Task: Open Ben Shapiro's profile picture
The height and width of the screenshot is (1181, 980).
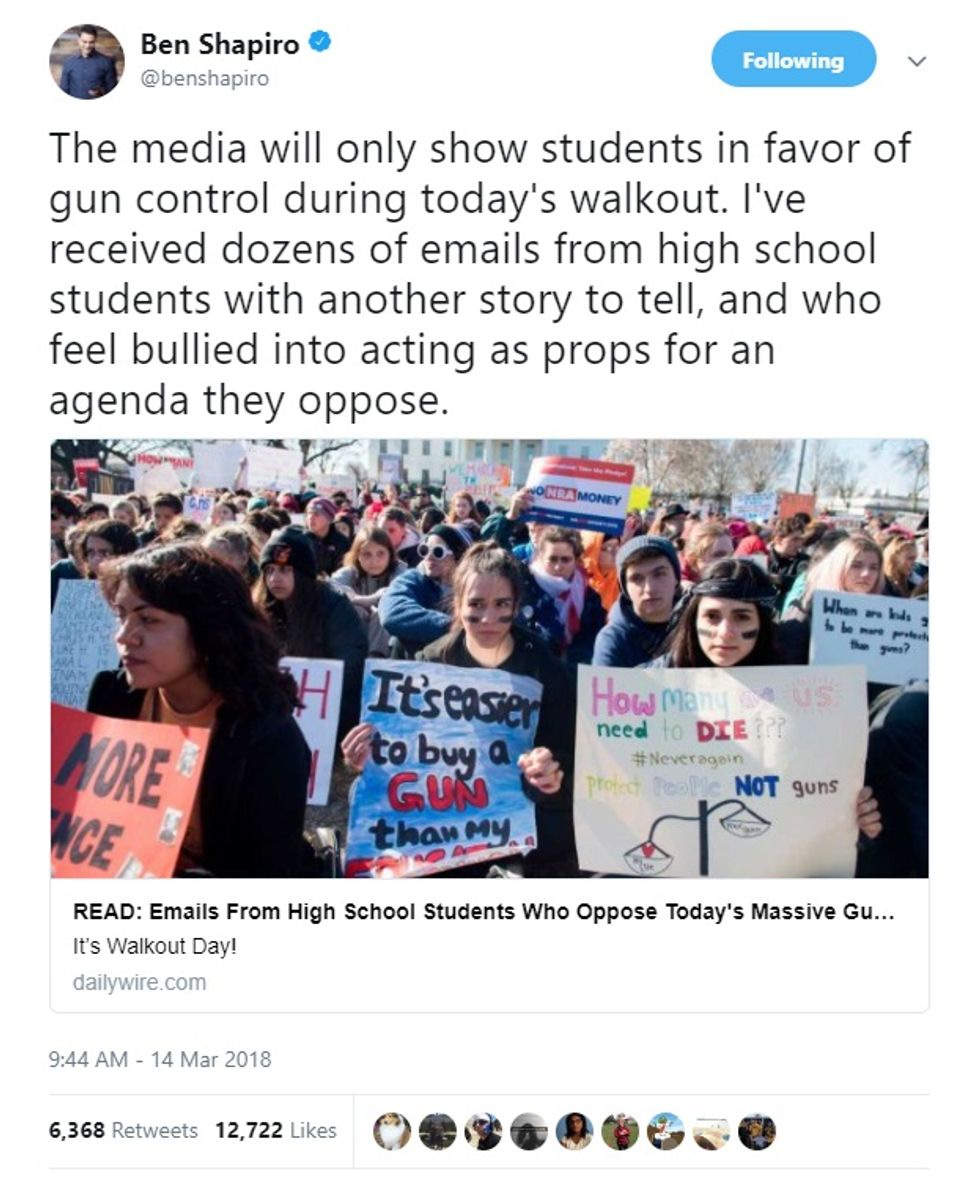Action: click(87, 62)
